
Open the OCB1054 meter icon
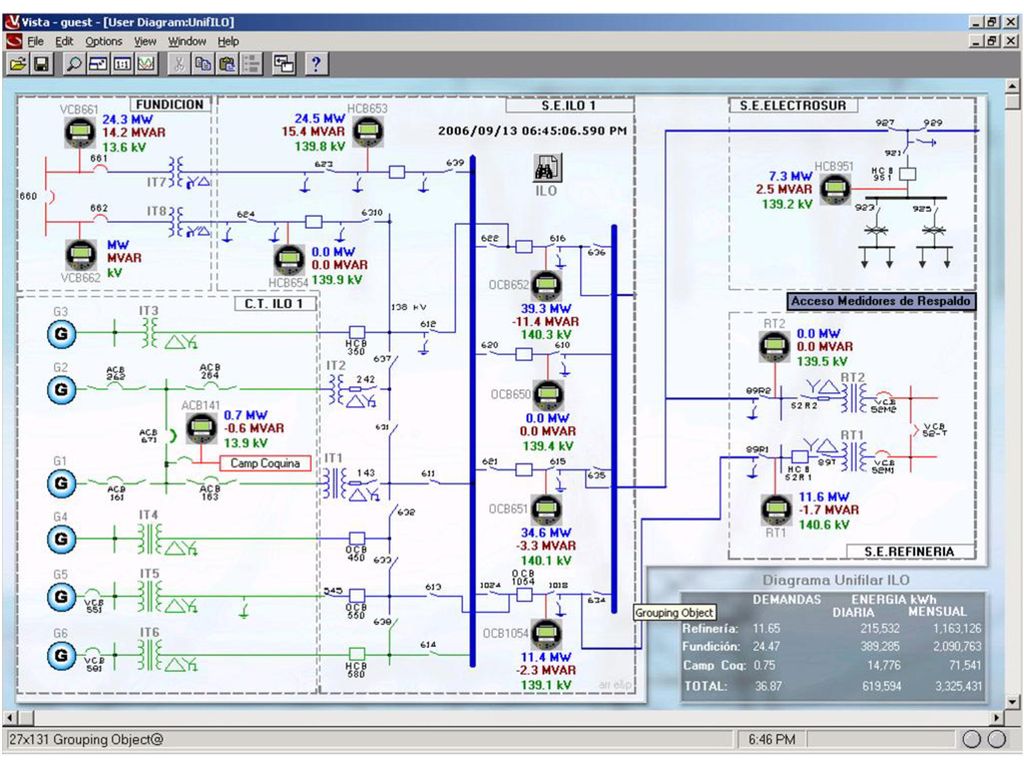(546, 633)
